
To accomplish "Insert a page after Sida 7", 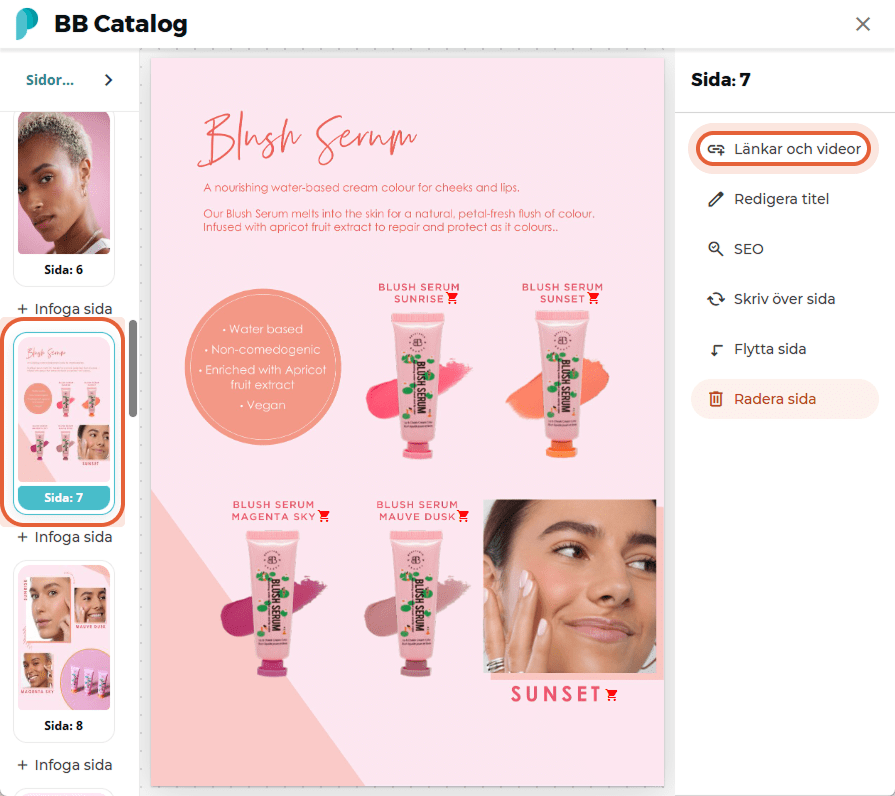I will coord(65,537).
